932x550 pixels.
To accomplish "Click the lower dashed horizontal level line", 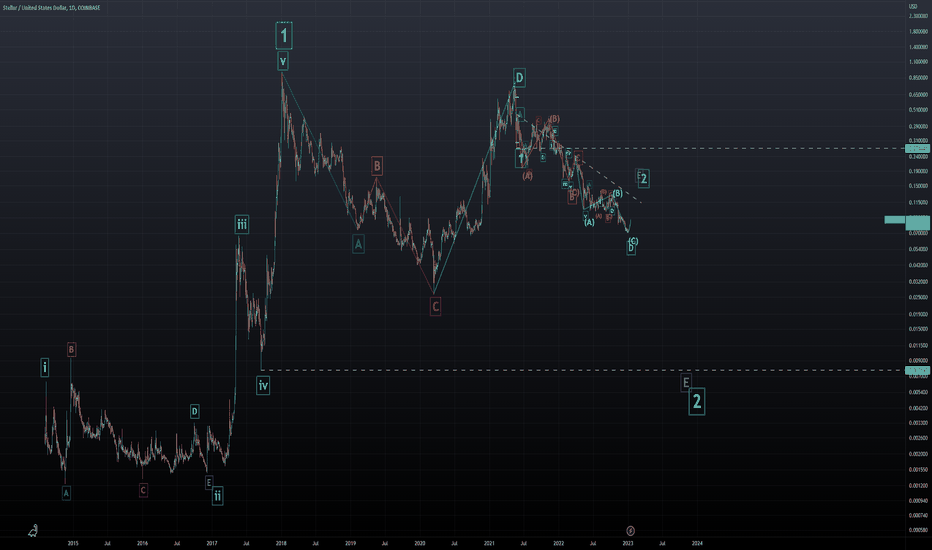I will 582,370.
